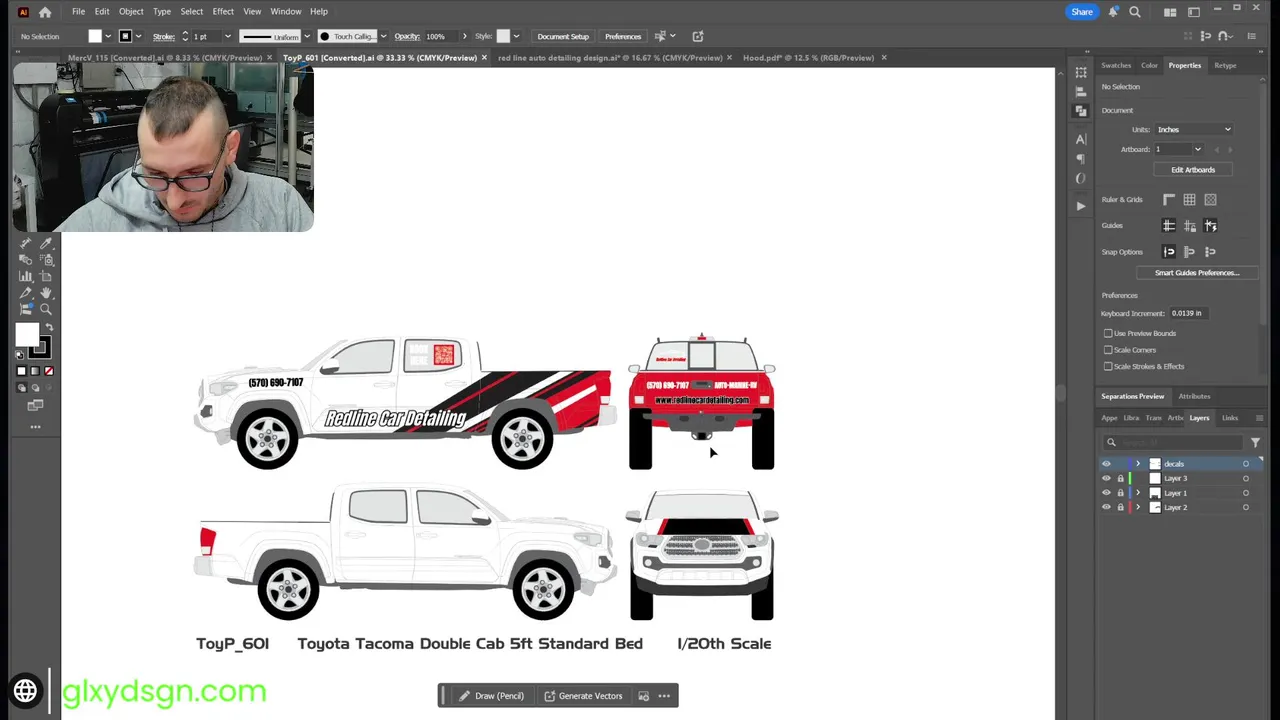
Task: Click the Show Transparency Grid icon
Action: tap(1210, 200)
